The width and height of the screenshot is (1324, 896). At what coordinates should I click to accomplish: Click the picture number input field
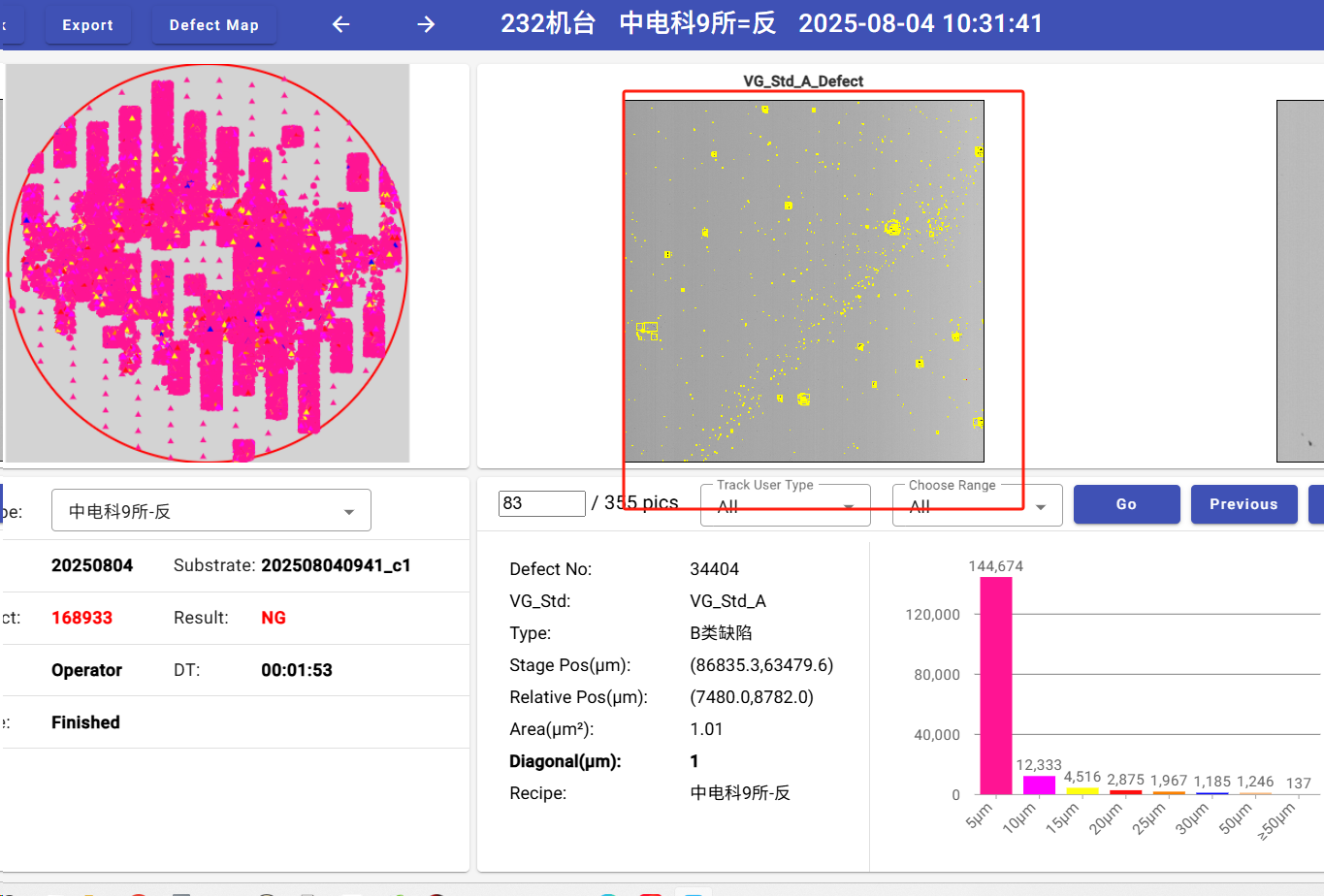click(x=541, y=503)
